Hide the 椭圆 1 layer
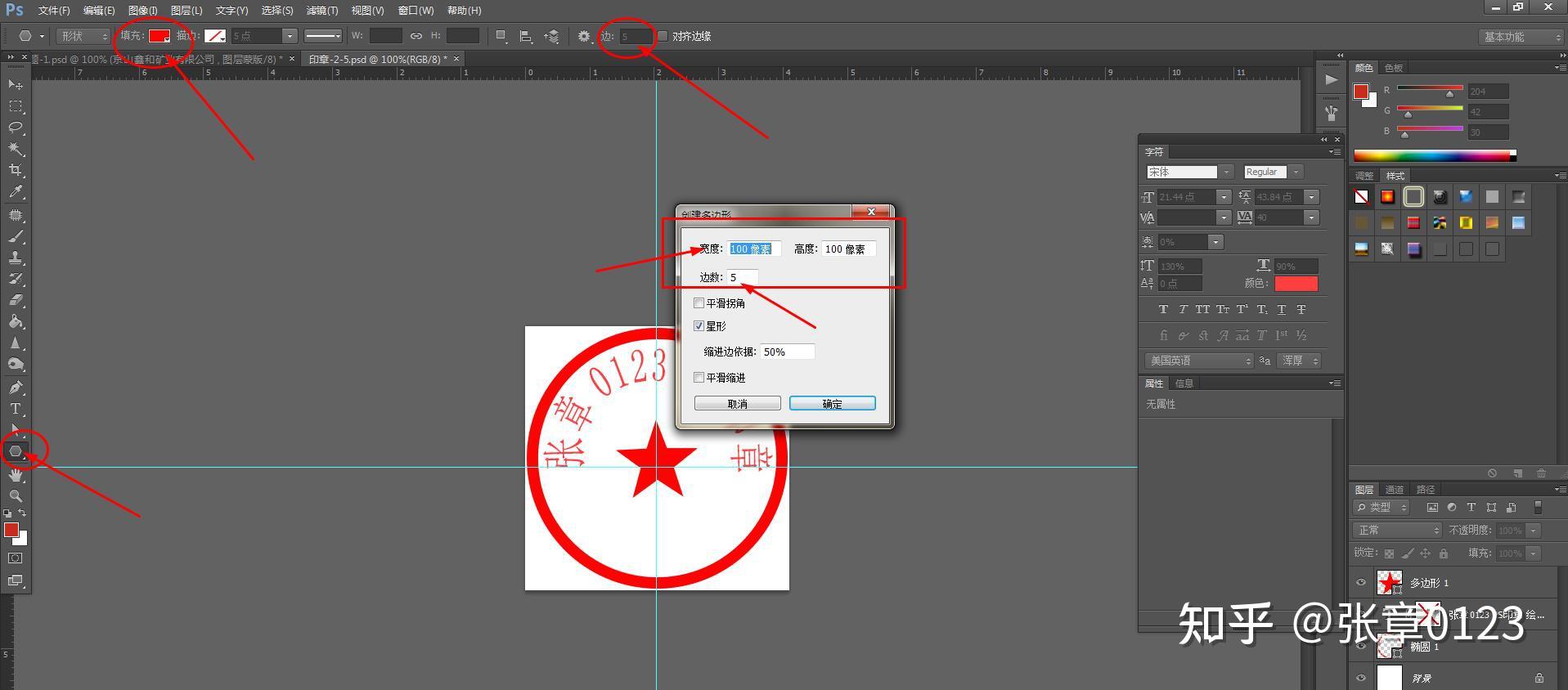 1361,646
